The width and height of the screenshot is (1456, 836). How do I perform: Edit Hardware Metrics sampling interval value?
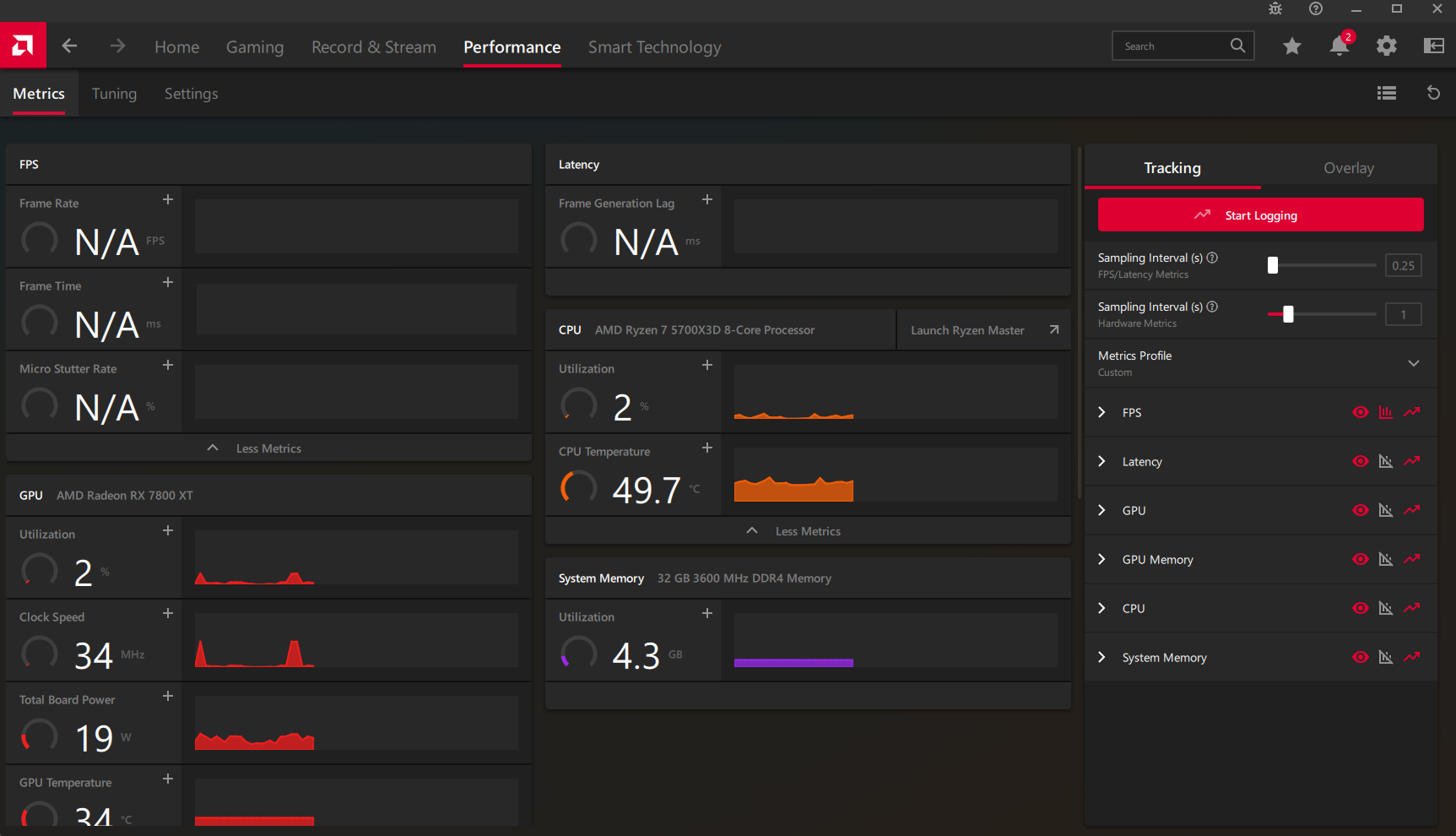(x=1404, y=314)
